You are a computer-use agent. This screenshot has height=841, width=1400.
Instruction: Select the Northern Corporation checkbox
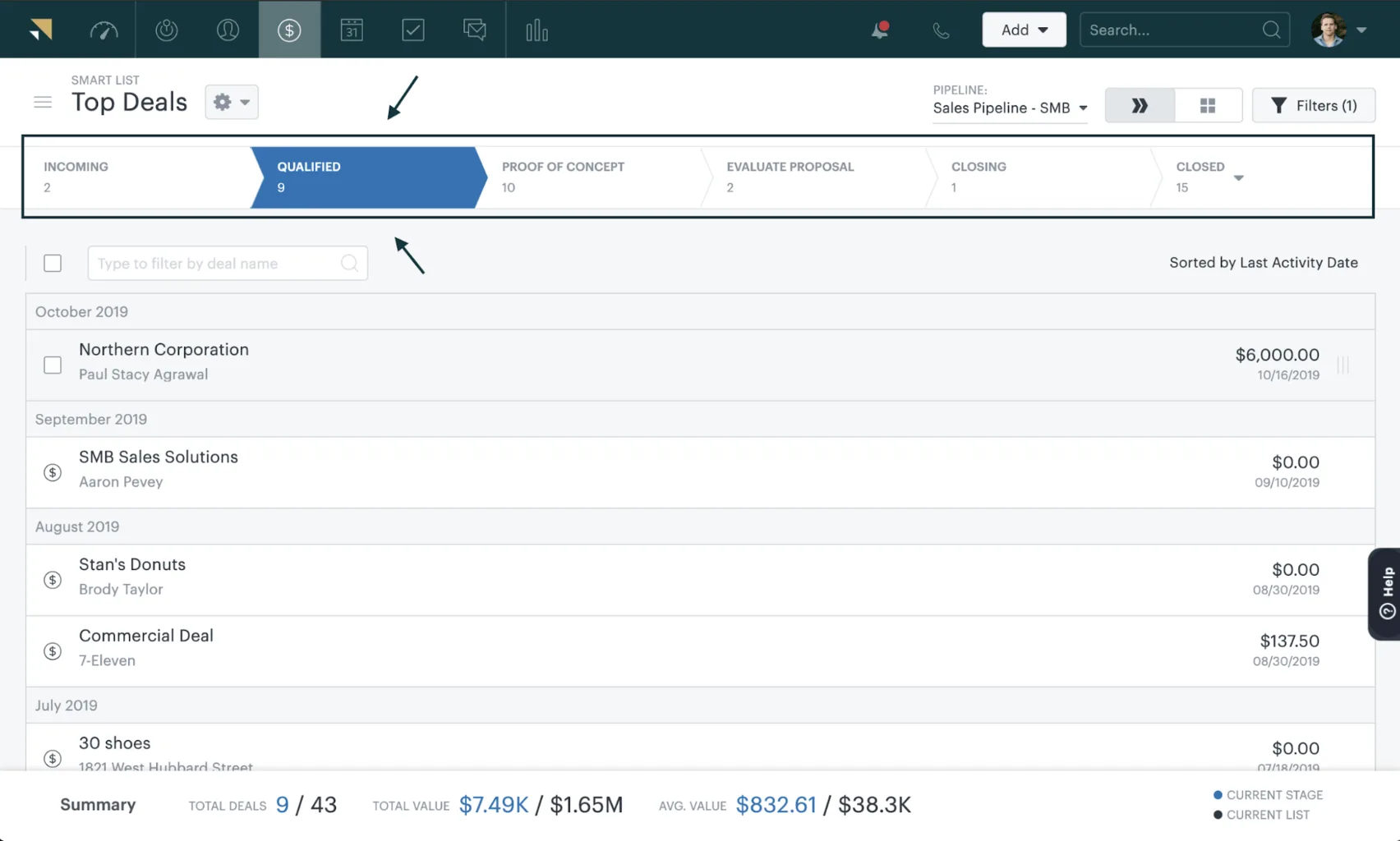pos(52,365)
